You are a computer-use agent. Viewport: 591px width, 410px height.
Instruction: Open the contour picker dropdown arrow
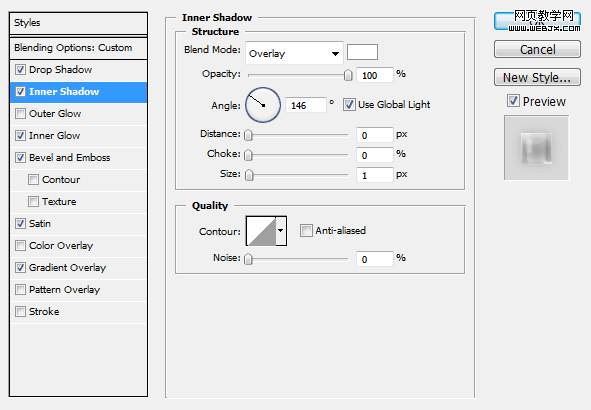281,231
